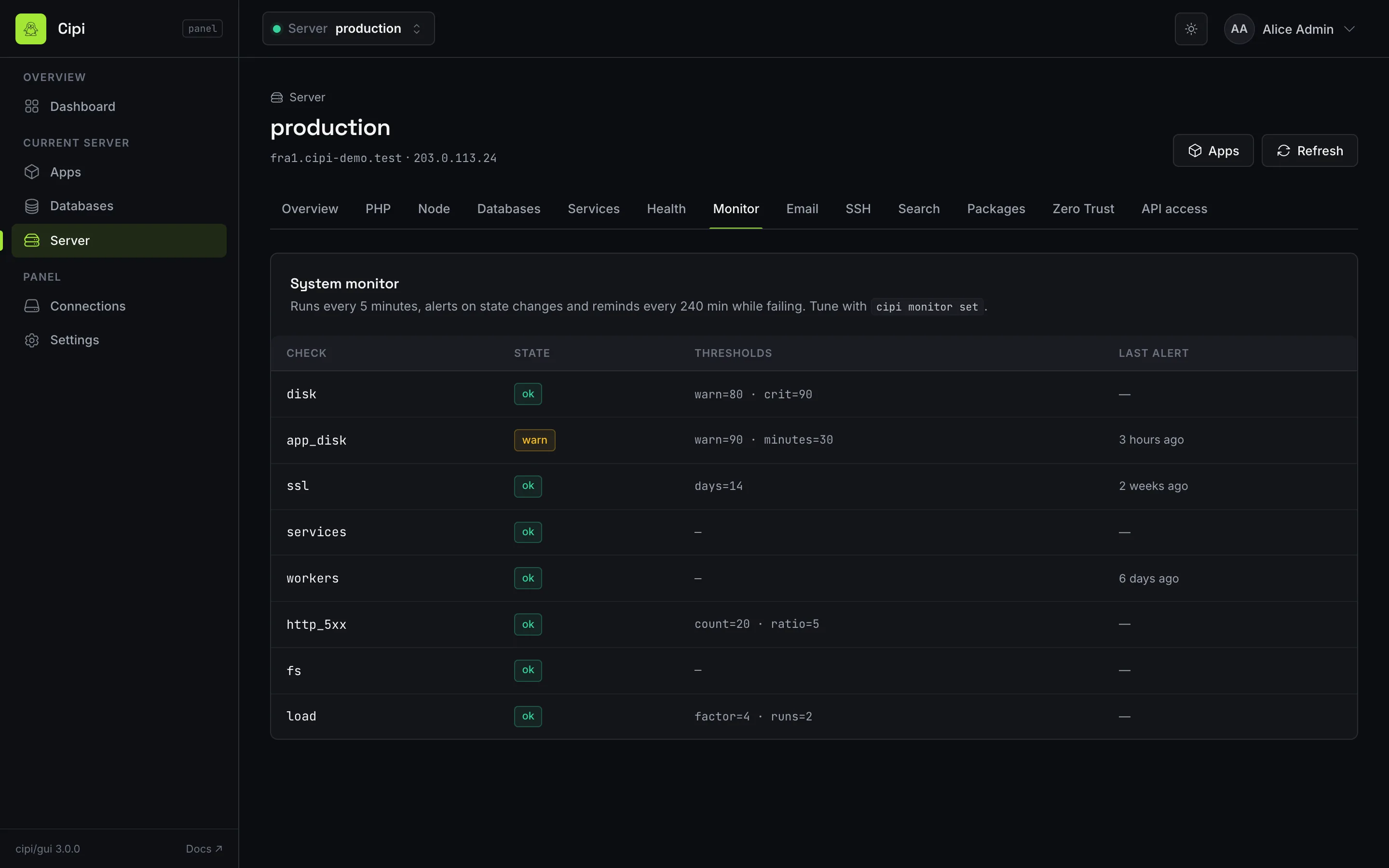1389x868 pixels.
Task: Click thresholds text warn=90 · minutes=30
Action: click(x=763, y=440)
